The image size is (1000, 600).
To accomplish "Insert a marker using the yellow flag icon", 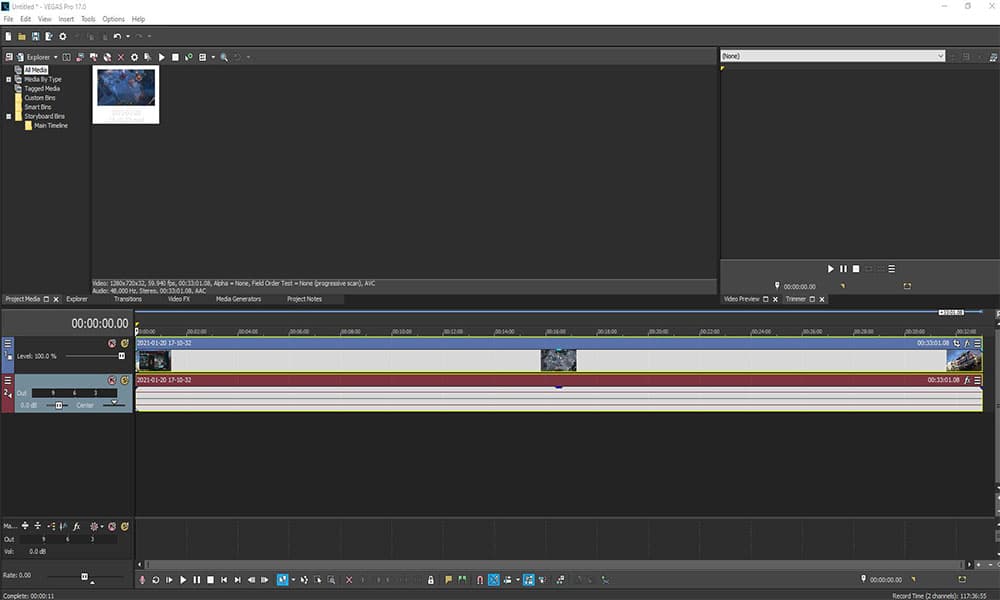I will pyautogui.click(x=448, y=580).
